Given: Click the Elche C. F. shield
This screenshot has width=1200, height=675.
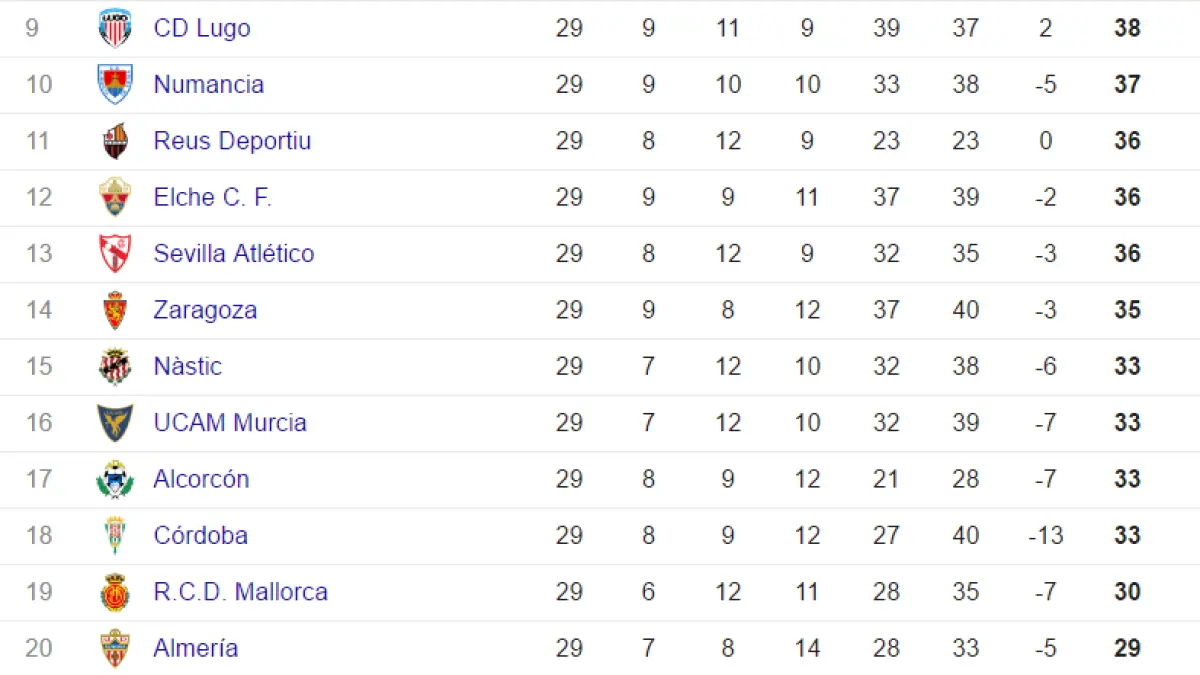Looking at the screenshot, I should pyautogui.click(x=115, y=197).
